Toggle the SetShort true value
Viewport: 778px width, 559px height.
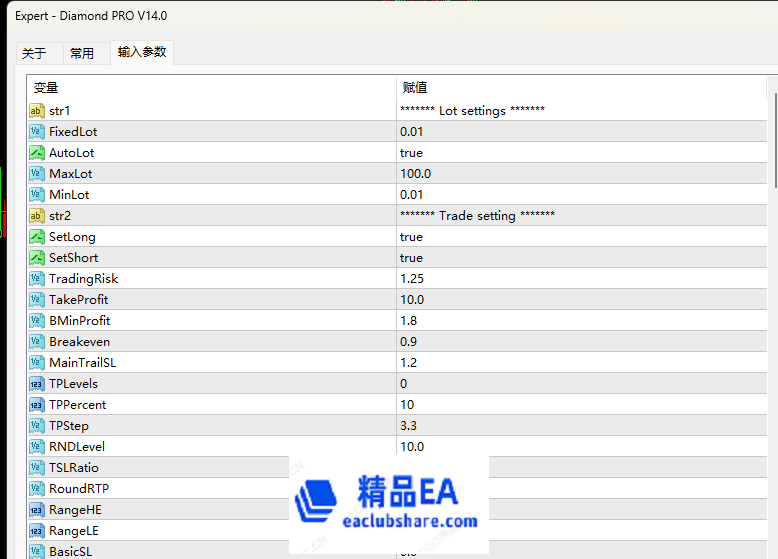pyautogui.click(x=411, y=258)
